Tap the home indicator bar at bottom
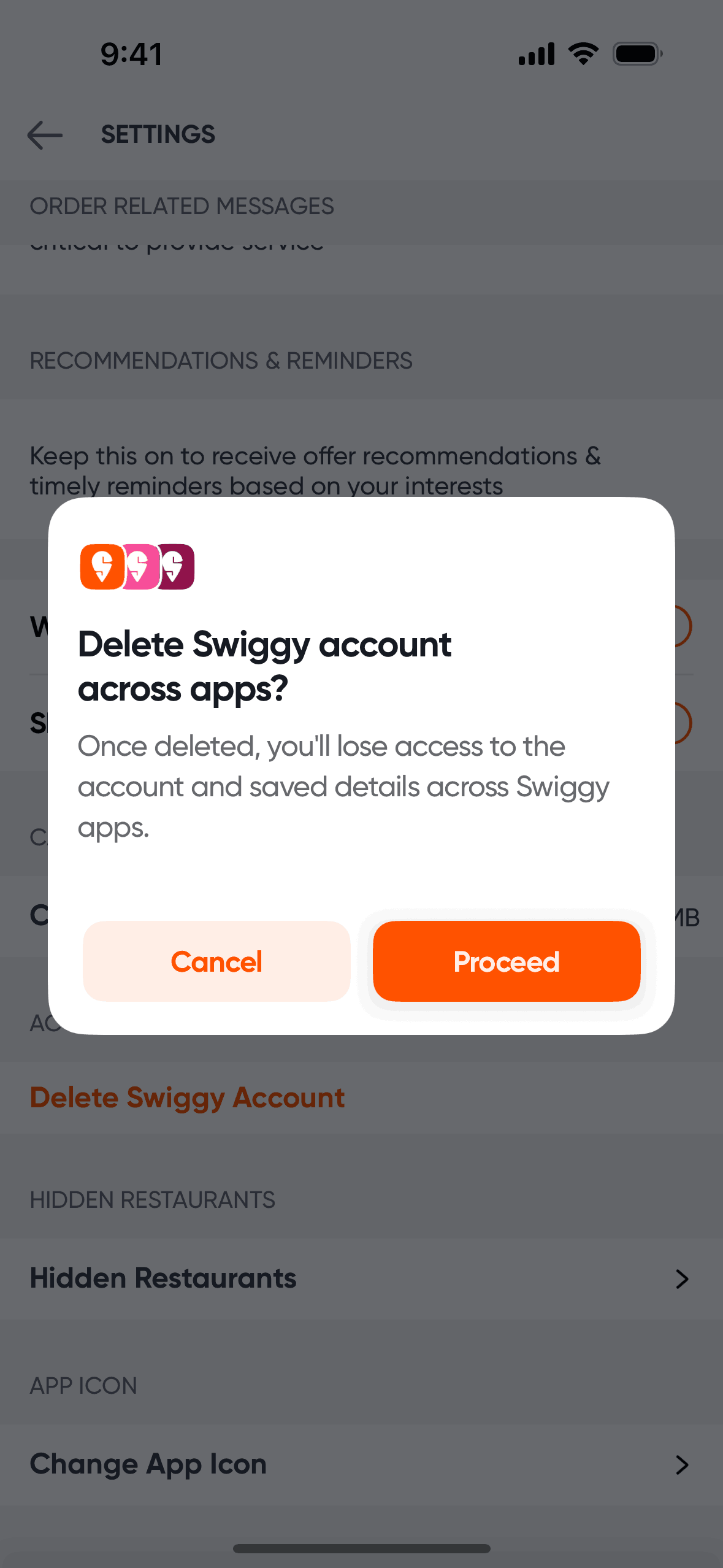The width and height of the screenshot is (723, 1568). coord(361,1548)
